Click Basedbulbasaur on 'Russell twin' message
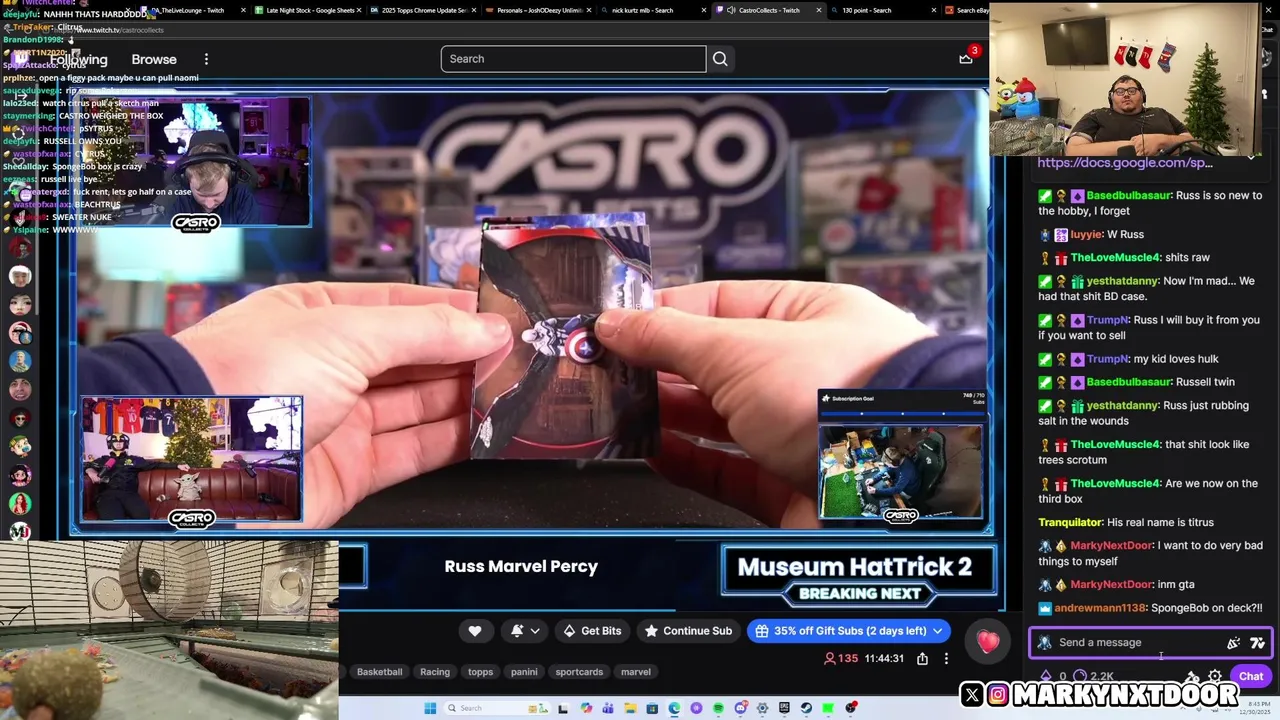The width and height of the screenshot is (1280, 720). pos(1128,382)
